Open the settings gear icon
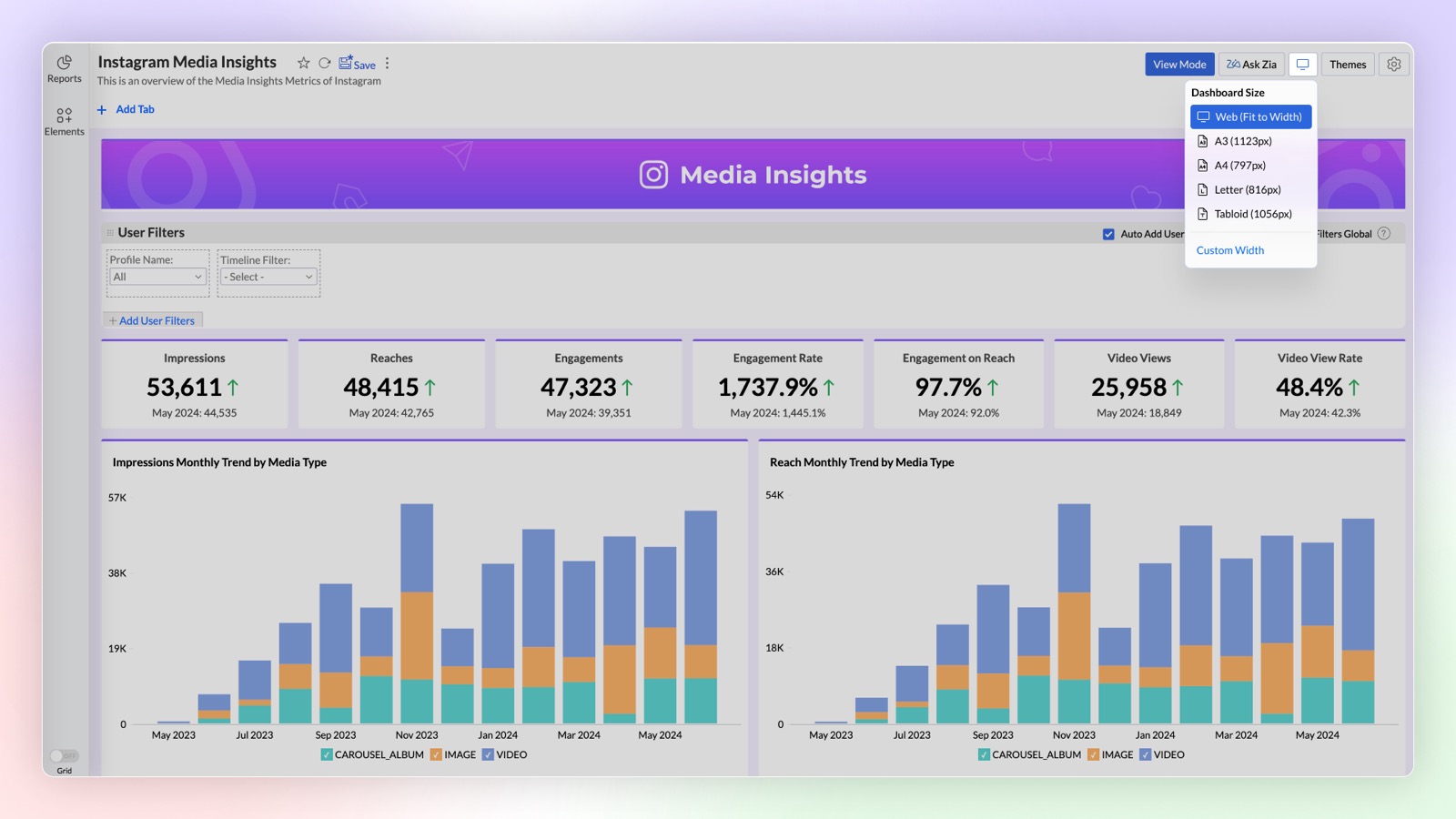Image resolution: width=1456 pixels, height=819 pixels. click(1393, 64)
